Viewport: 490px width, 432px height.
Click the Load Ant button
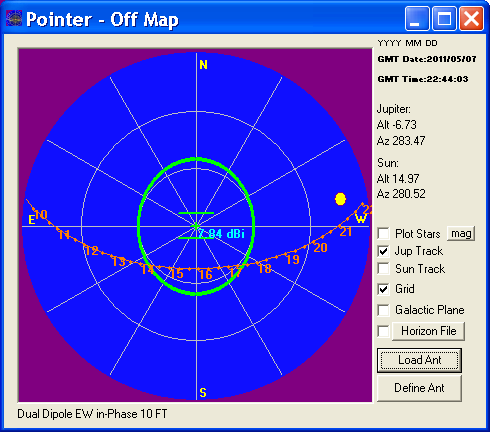click(419, 360)
